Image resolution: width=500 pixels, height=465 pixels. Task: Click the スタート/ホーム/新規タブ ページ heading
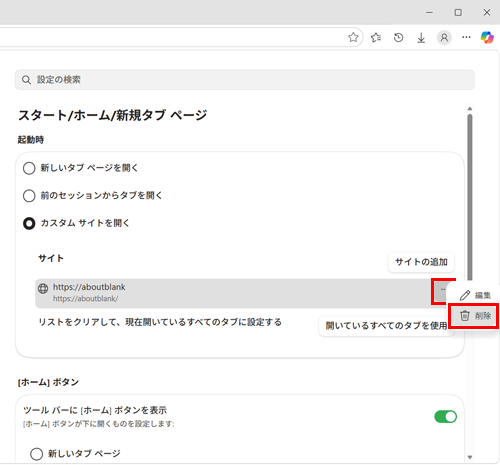click(112, 116)
